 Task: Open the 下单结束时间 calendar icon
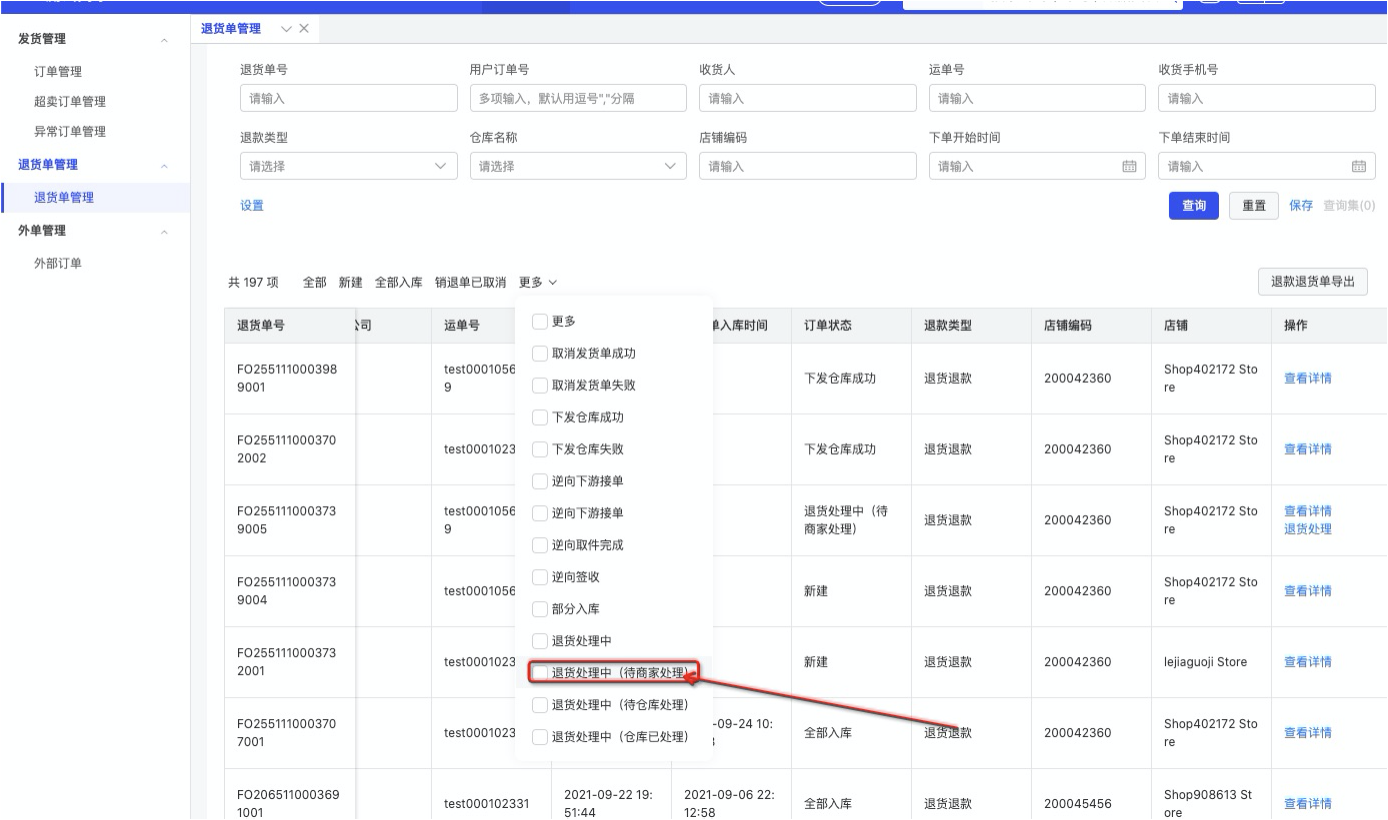pyautogui.click(x=1359, y=167)
